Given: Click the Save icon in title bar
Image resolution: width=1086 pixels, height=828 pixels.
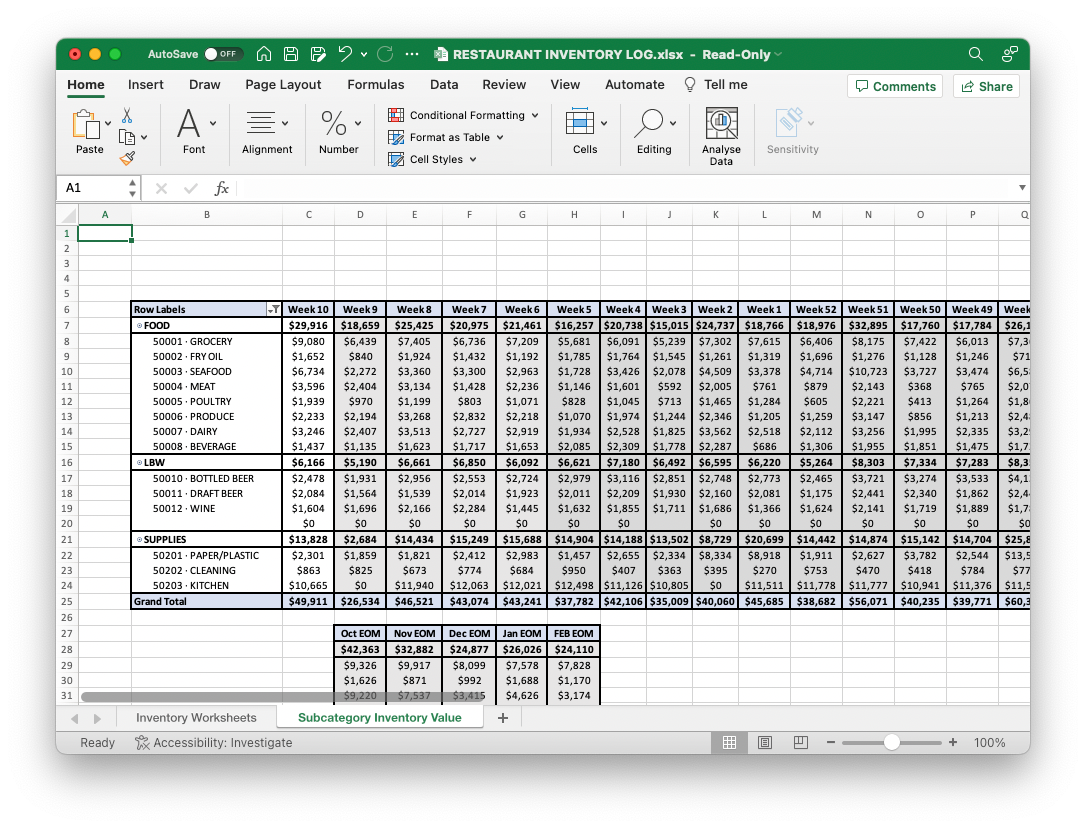Looking at the screenshot, I should pyautogui.click(x=291, y=54).
